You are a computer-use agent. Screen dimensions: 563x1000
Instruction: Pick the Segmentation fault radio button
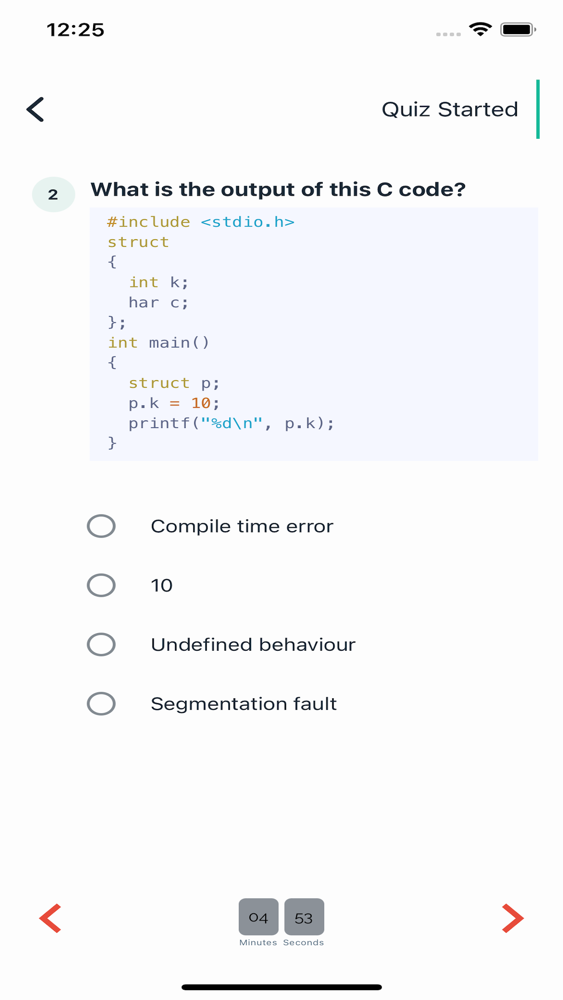(x=101, y=703)
